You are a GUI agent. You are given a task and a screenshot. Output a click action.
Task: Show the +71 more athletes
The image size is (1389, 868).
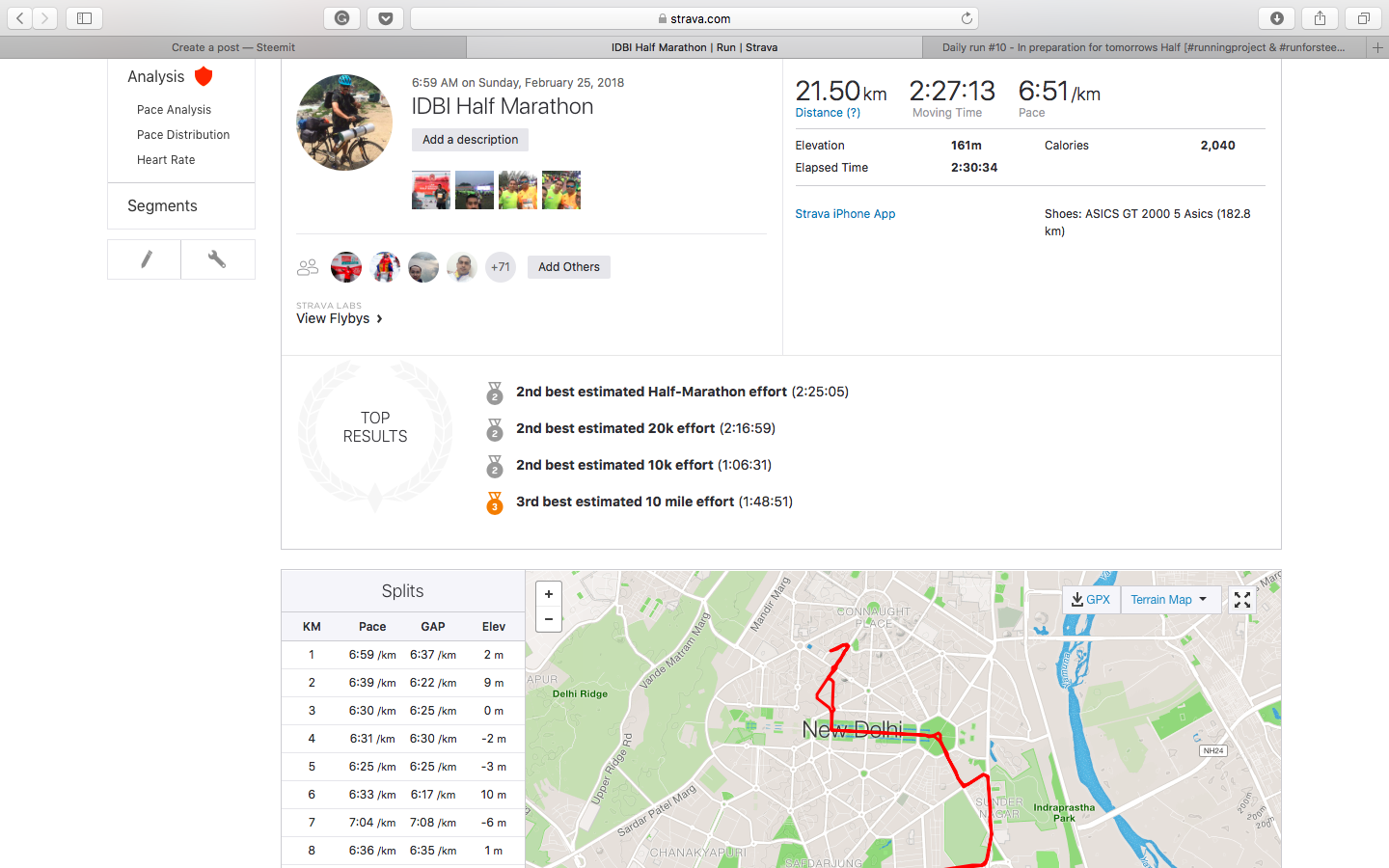pyautogui.click(x=500, y=267)
